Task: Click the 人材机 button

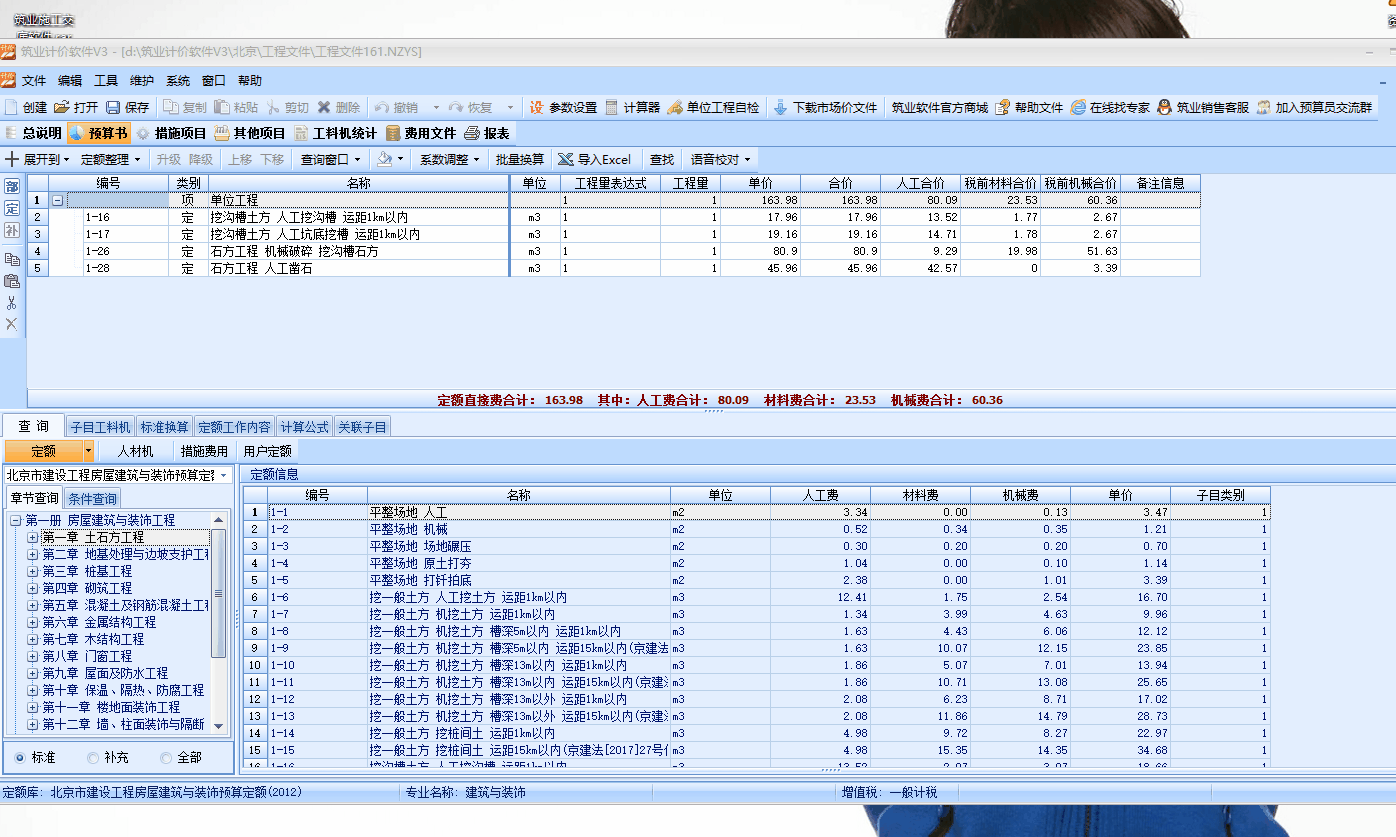Action: (x=135, y=451)
